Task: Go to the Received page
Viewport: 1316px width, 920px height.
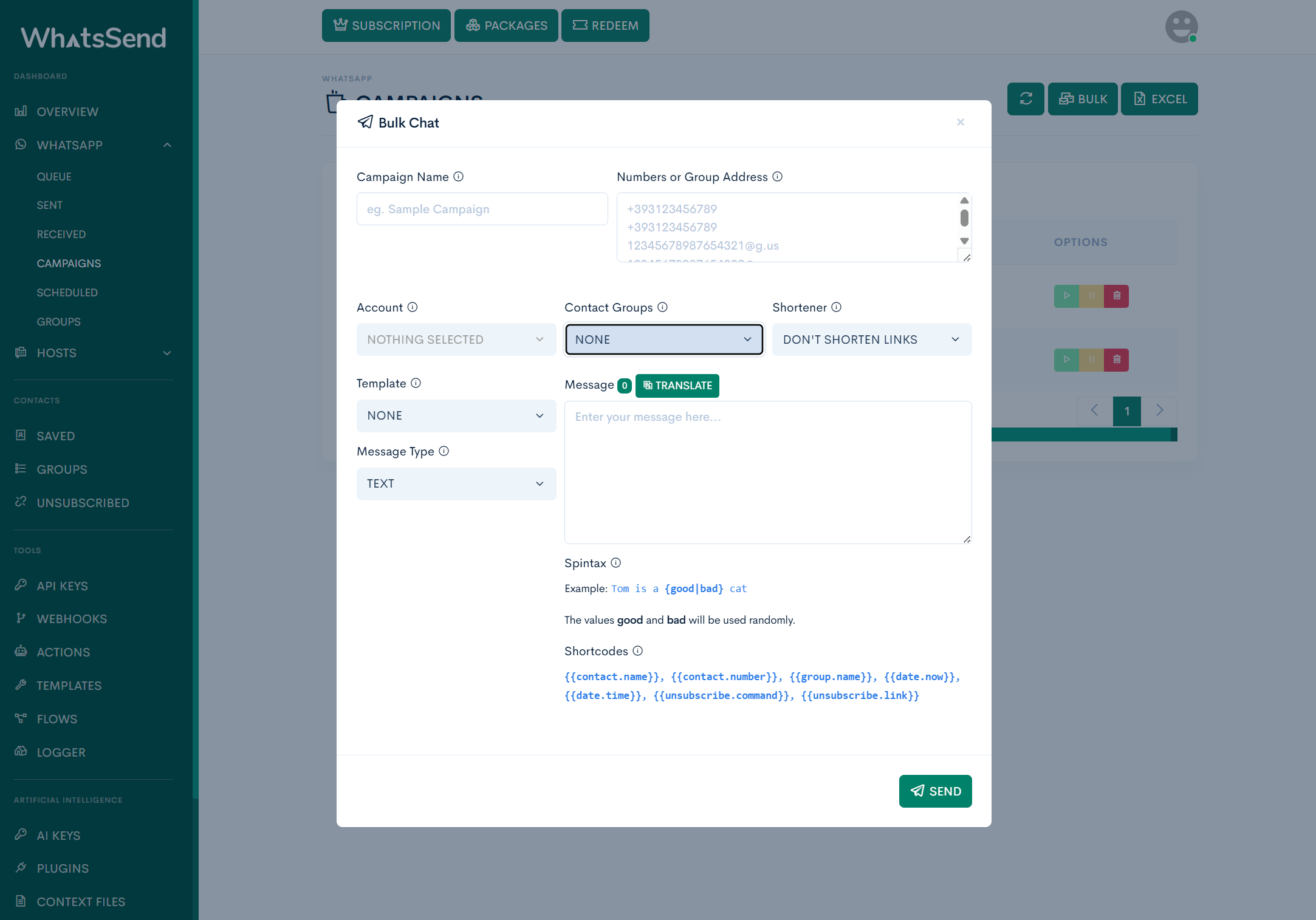Action: point(61,234)
